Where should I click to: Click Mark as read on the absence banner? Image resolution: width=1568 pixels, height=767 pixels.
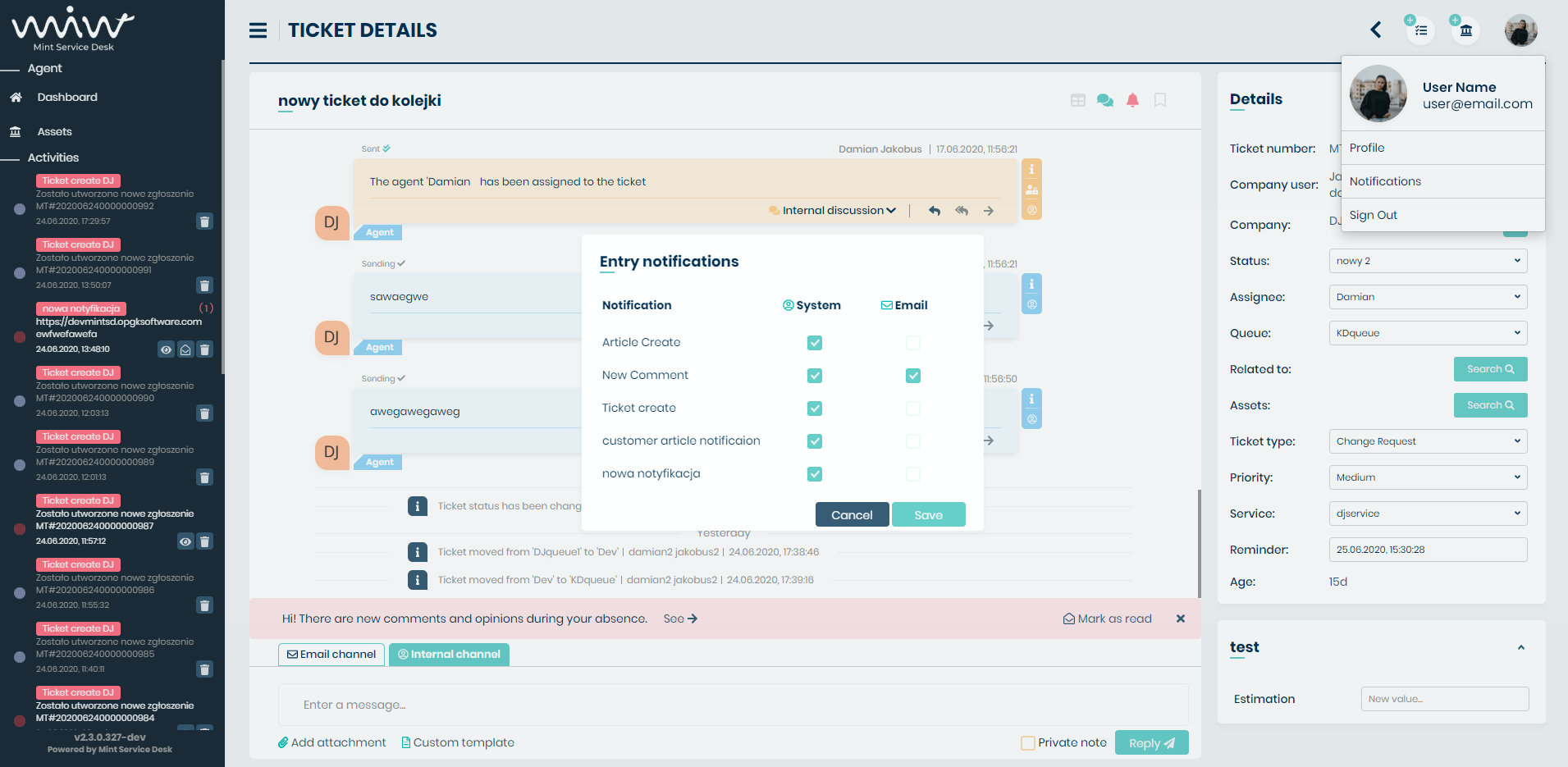1107,619
